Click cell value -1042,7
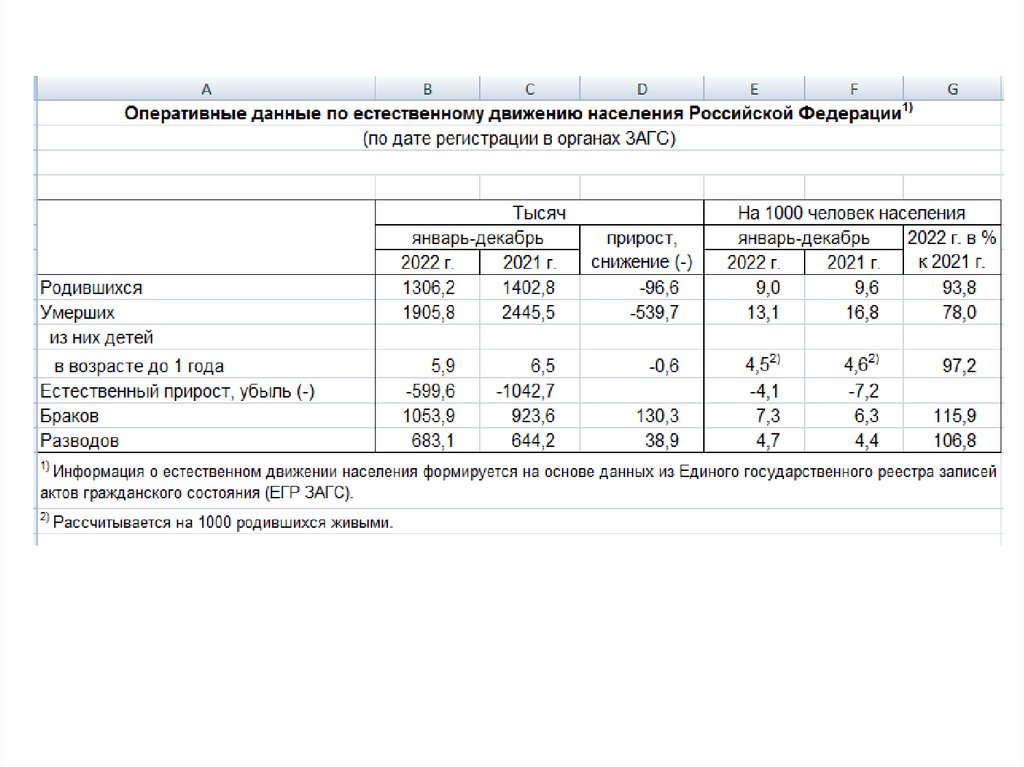The image size is (1024, 767). 525,391
